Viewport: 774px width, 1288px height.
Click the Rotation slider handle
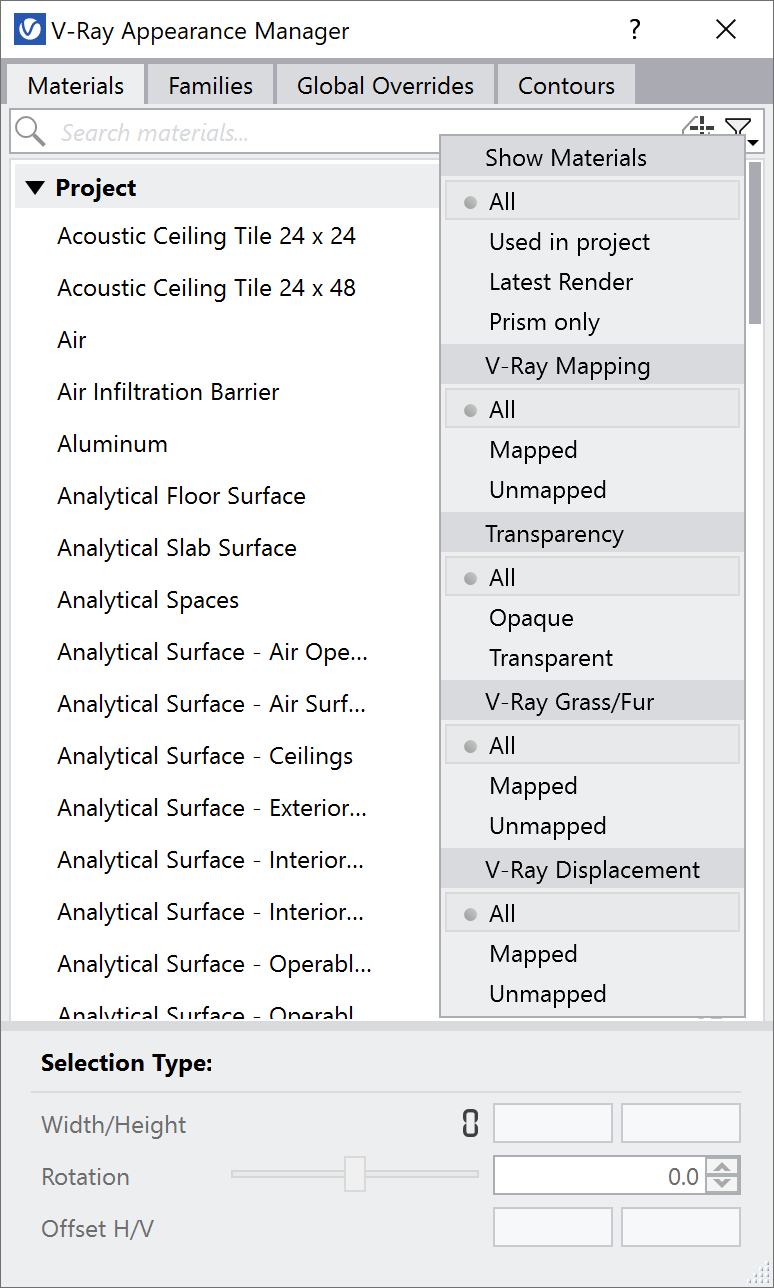point(355,1174)
